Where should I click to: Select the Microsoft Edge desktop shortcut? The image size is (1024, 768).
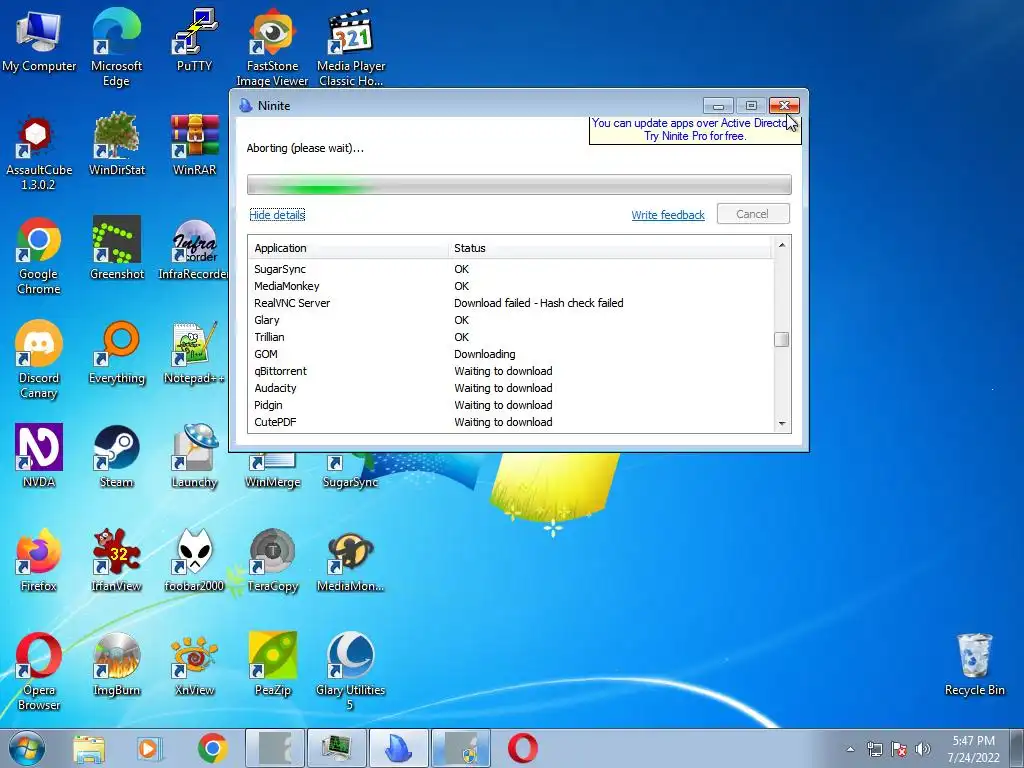(x=116, y=46)
